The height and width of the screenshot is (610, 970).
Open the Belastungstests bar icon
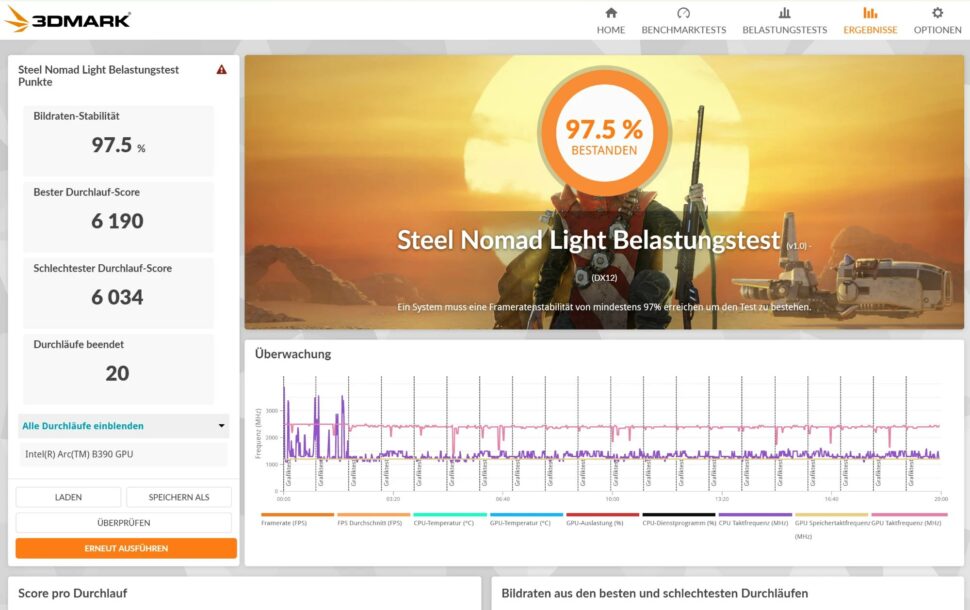click(x=784, y=12)
